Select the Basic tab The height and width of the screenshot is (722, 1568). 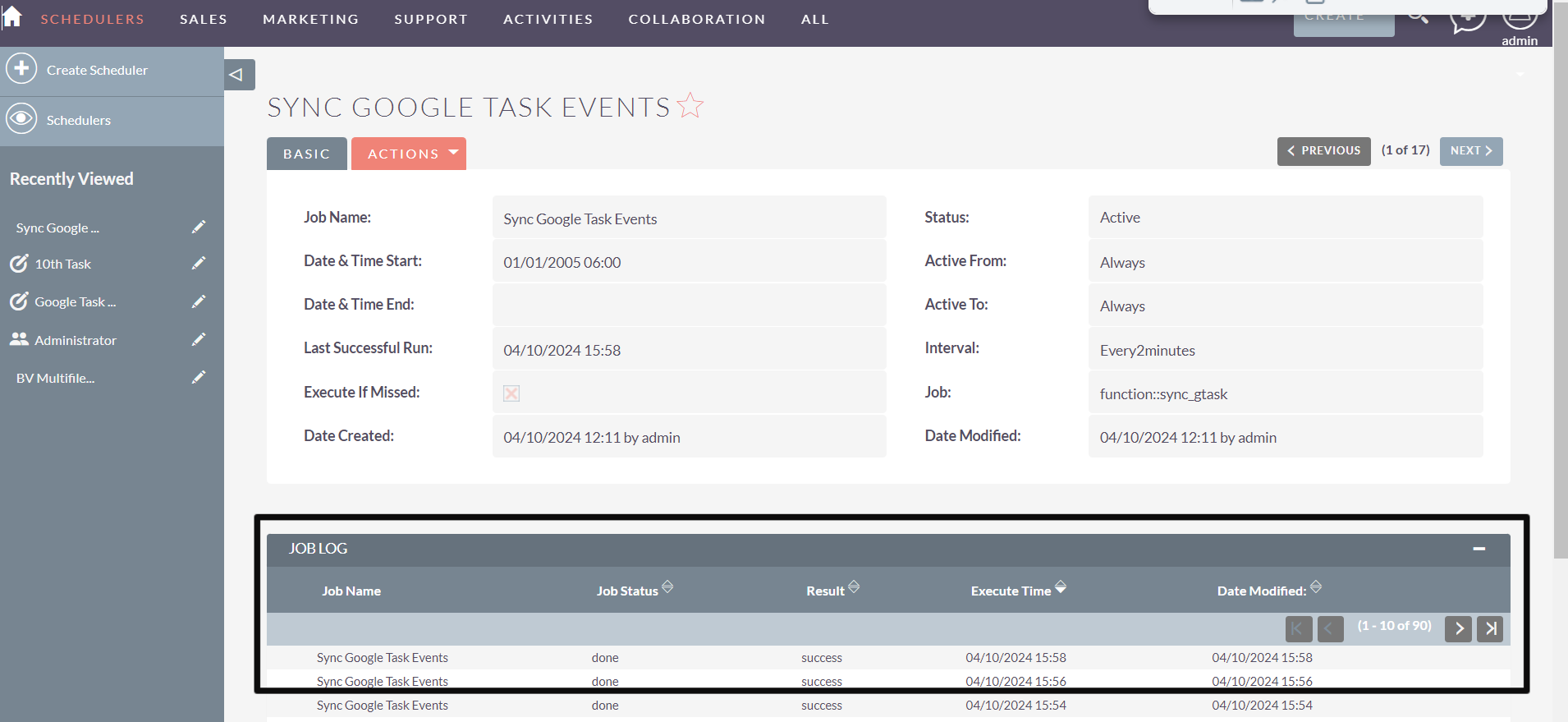307,154
